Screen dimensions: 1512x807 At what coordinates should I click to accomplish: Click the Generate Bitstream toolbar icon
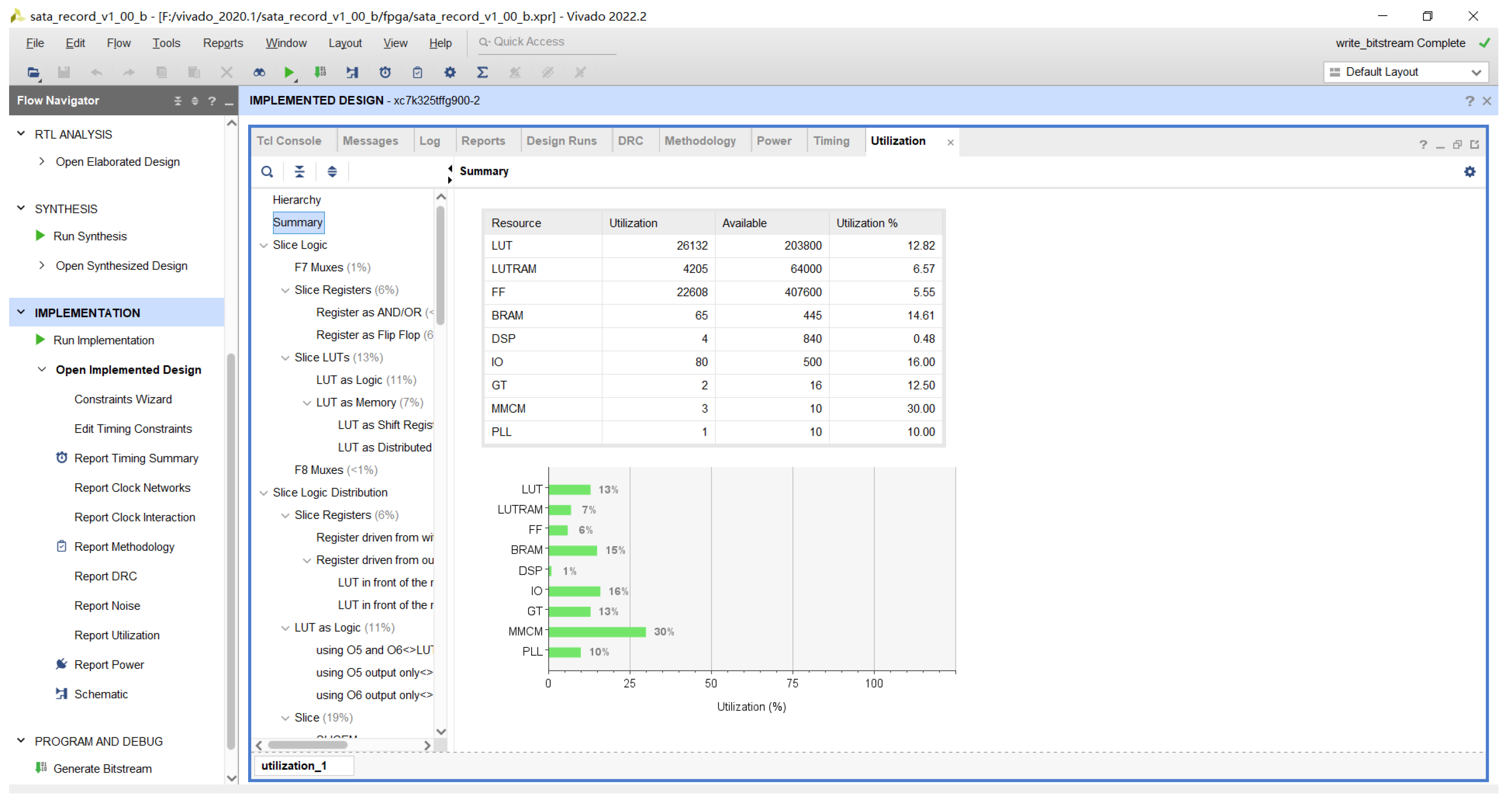[320, 72]
